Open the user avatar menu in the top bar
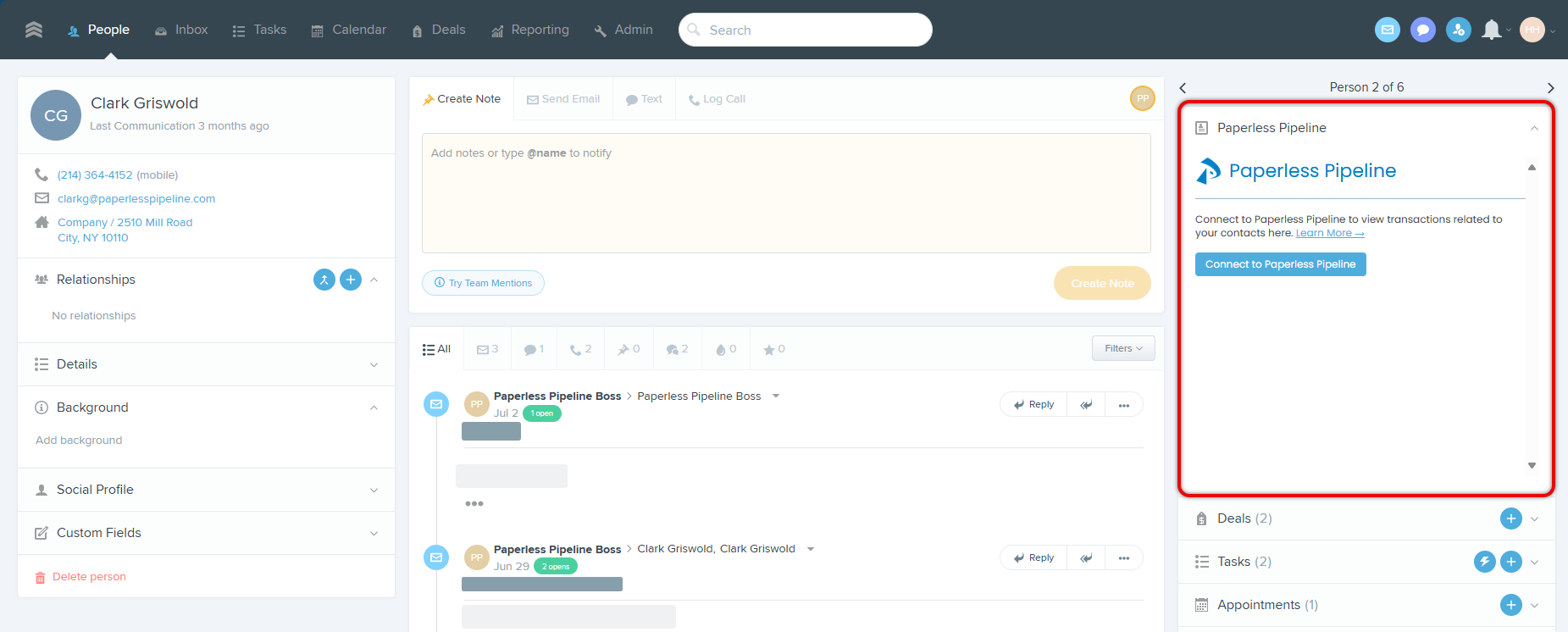 (x=1532, y=30)
